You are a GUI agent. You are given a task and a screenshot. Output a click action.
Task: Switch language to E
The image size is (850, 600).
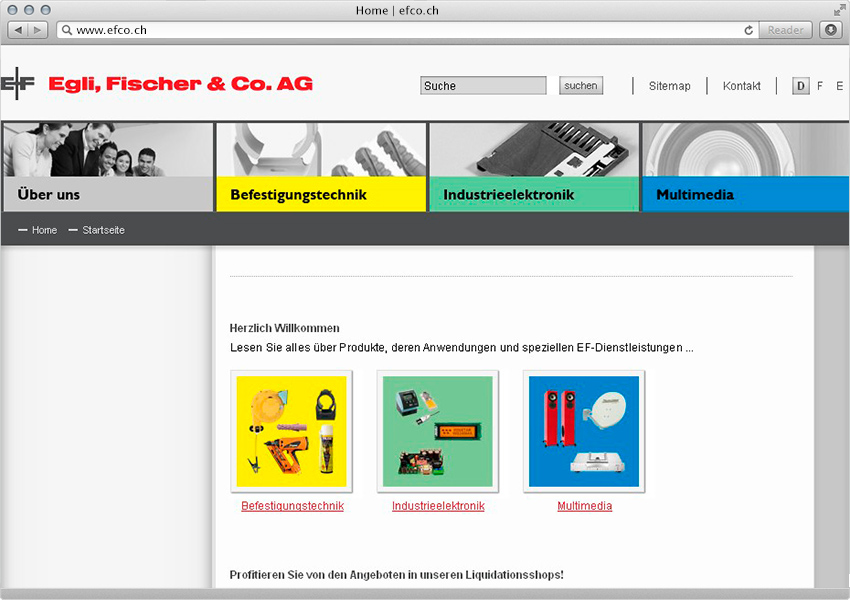pyautogui.click(x=839, y=86)
